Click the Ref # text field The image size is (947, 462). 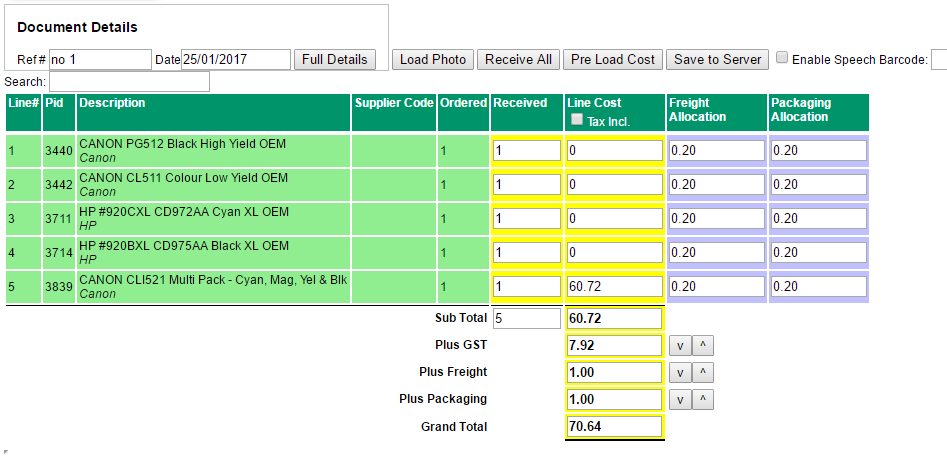pyautogui.click(x=100, y=60)
